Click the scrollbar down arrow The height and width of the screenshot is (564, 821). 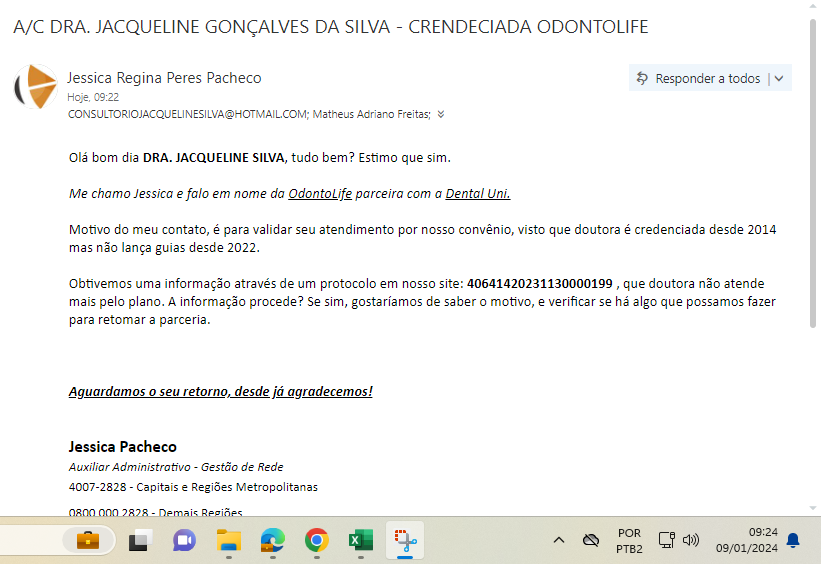(813, 508)
